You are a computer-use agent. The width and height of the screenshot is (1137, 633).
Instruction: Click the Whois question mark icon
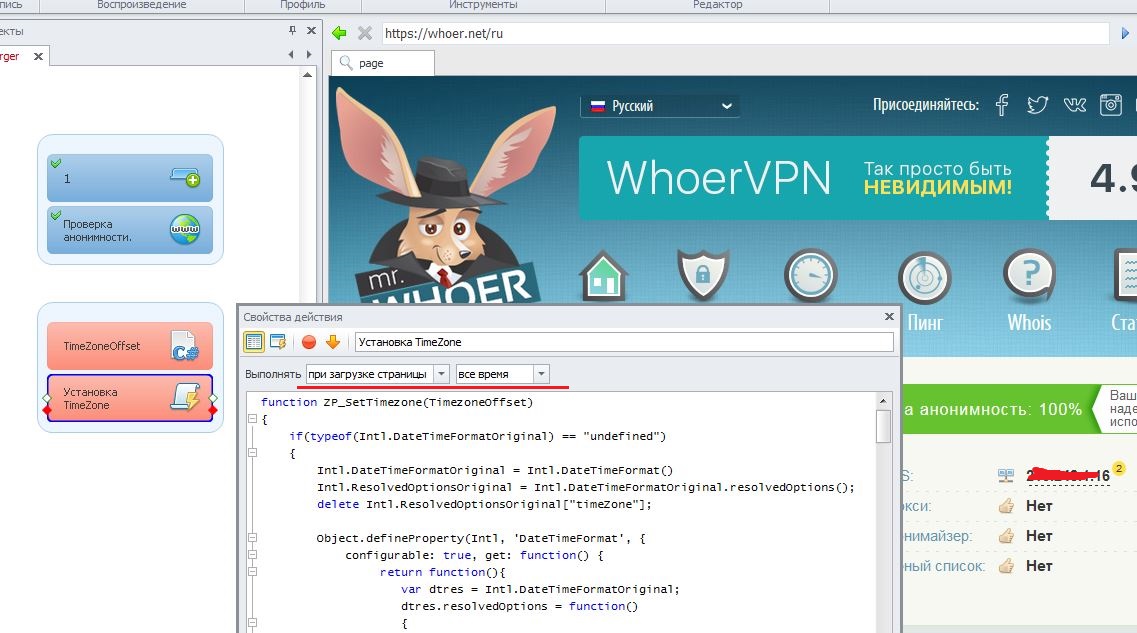(1029, 276)
